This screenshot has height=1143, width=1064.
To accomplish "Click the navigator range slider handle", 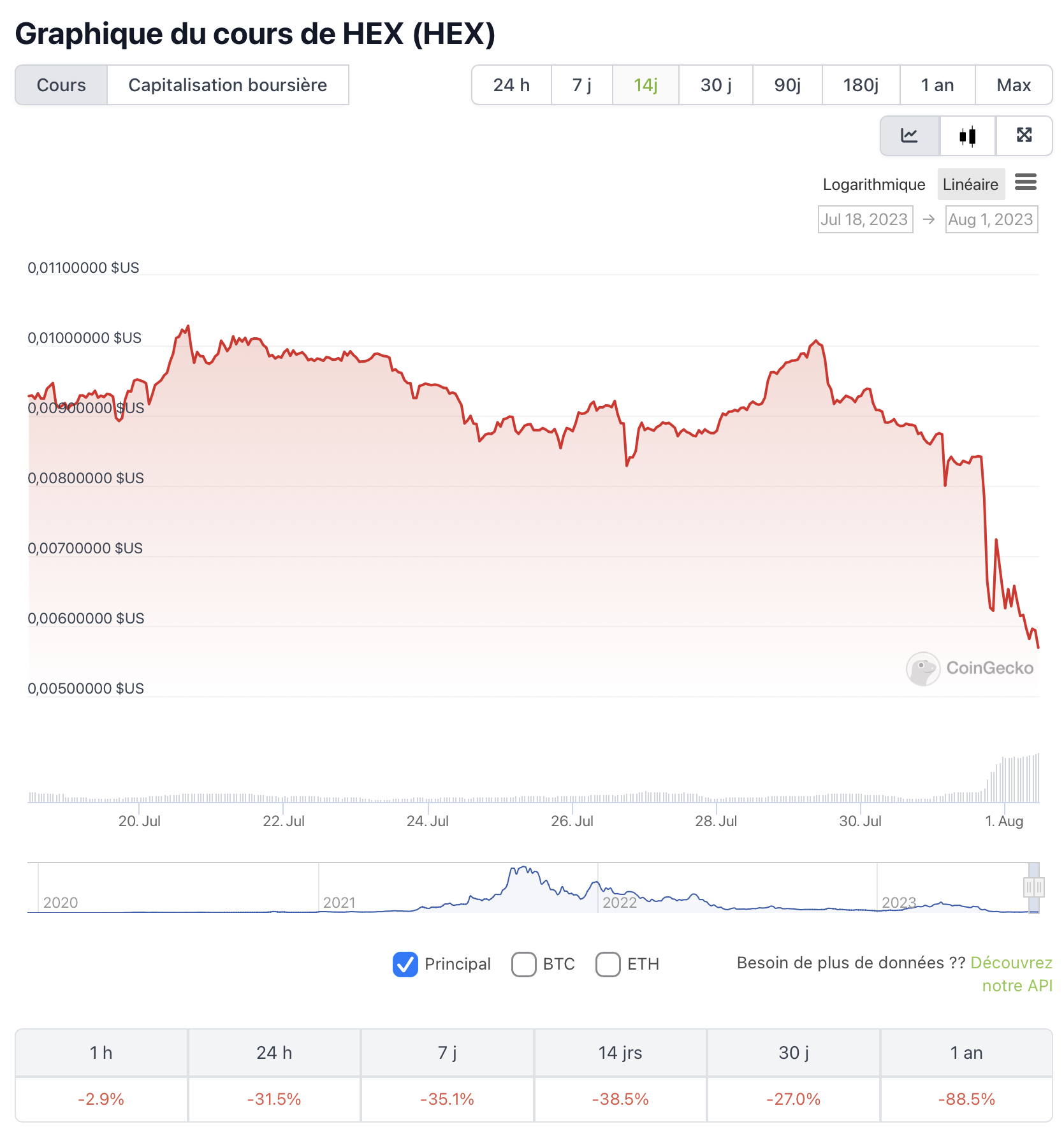I will 1033,887.
